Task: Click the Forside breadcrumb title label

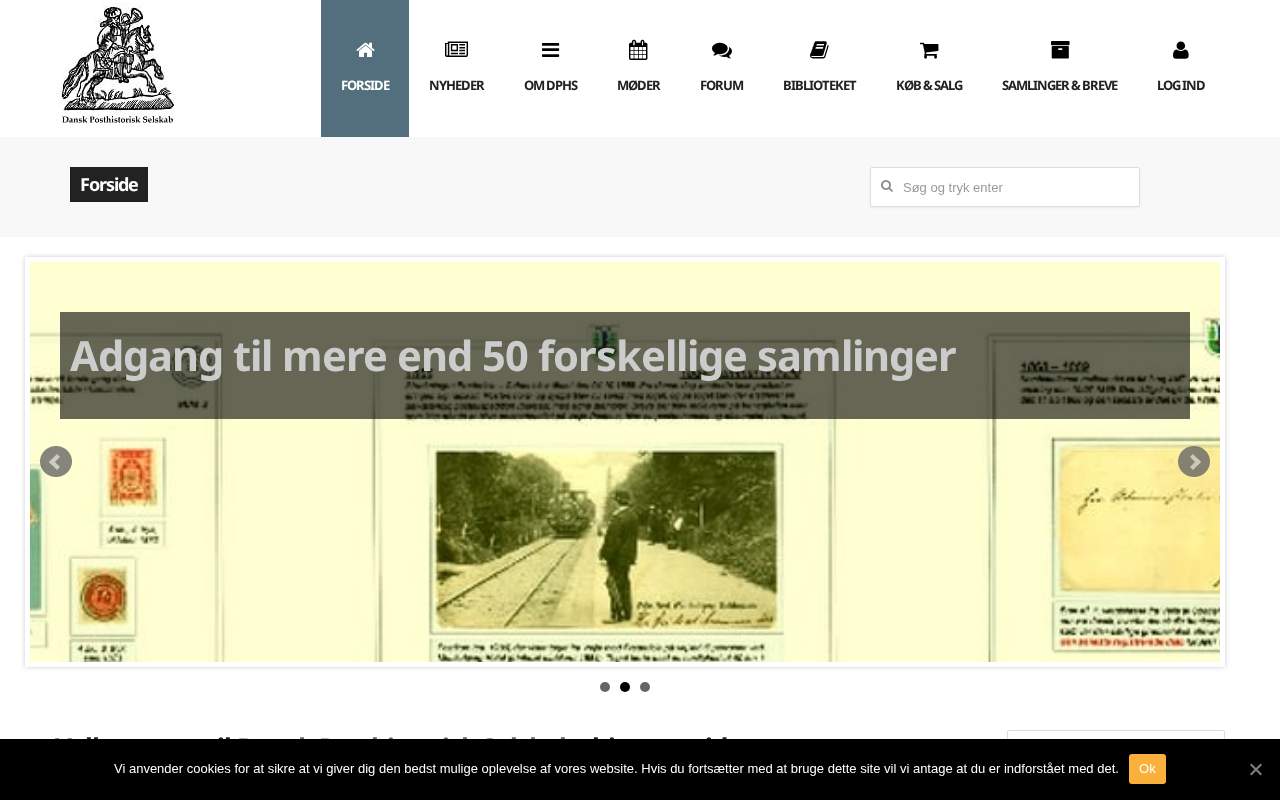Action: [x=109, y=185]
